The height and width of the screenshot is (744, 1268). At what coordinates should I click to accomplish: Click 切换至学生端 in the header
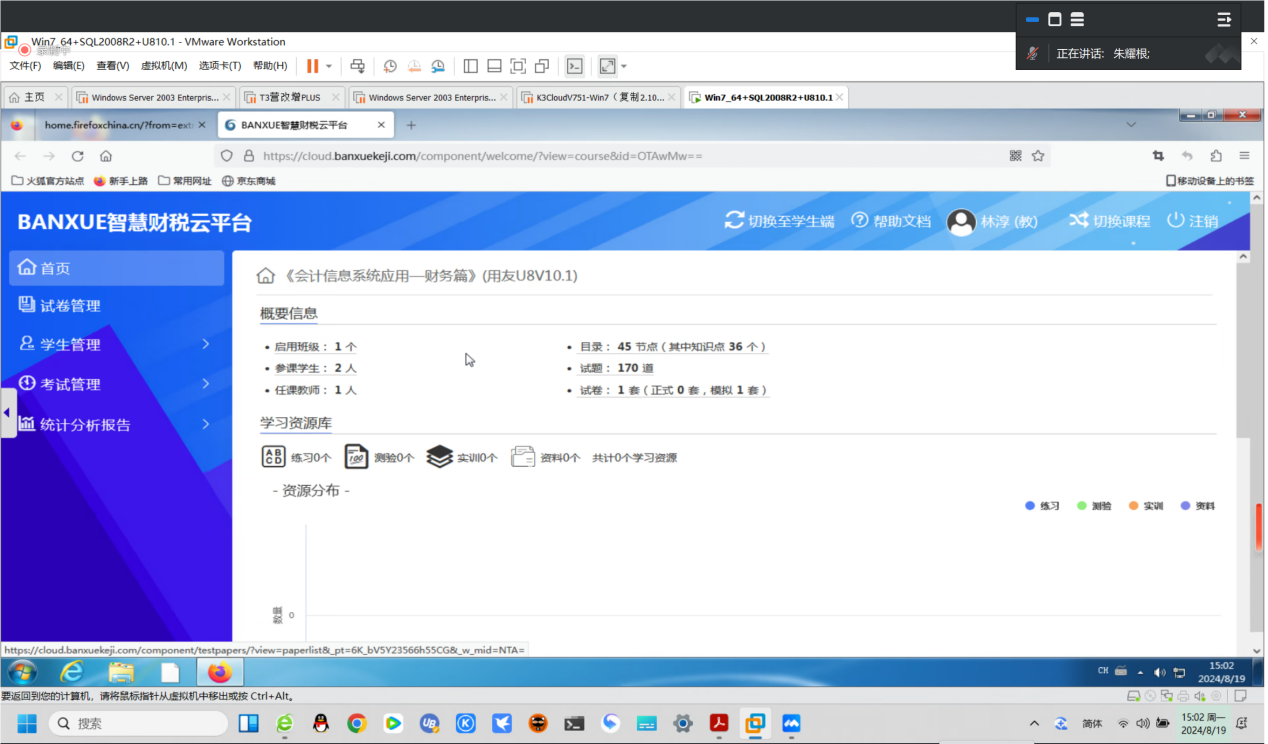point(780,221)
